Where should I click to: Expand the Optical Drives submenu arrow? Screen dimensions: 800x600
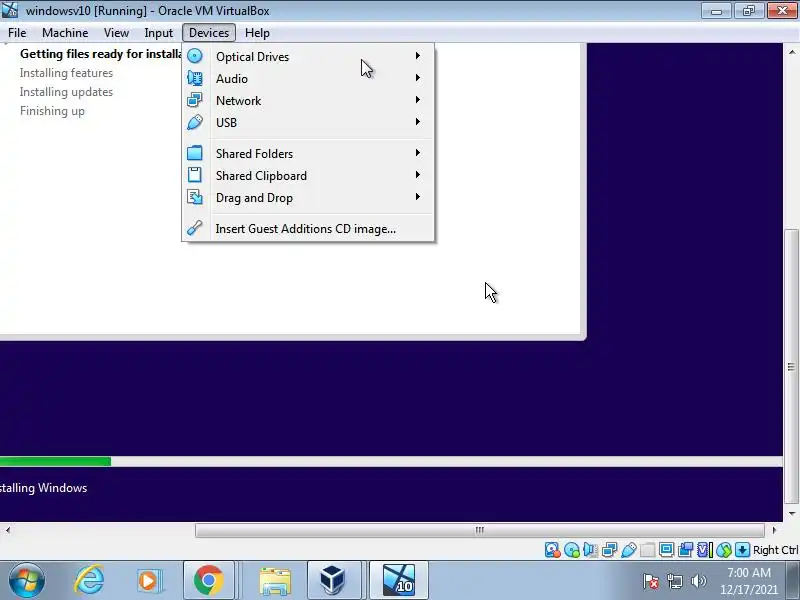click(x=417, y=56)
